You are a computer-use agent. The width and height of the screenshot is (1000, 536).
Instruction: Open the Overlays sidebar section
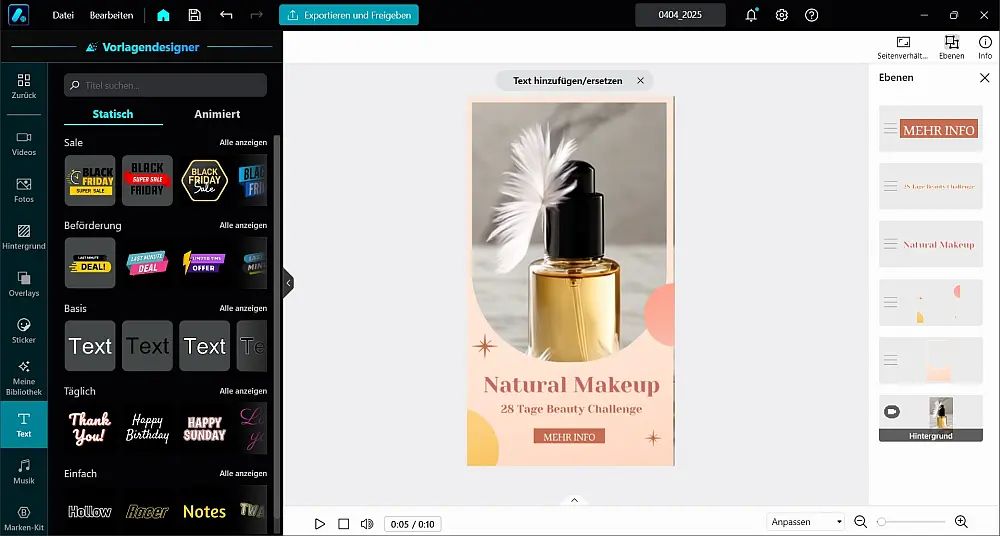(24, 283)
